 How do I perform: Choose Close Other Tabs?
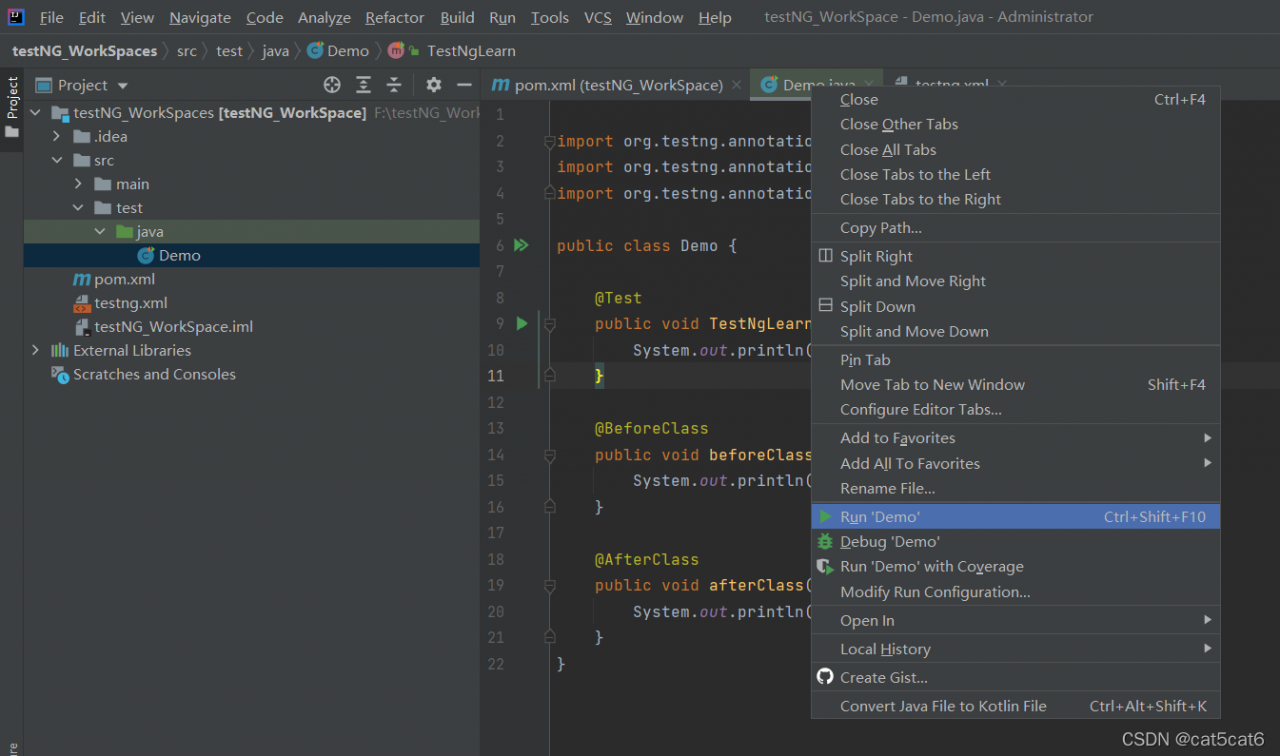point(1015,124)
